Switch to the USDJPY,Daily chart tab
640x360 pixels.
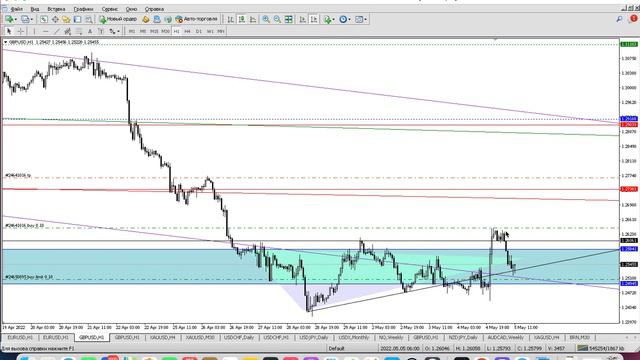coord(313,338)
